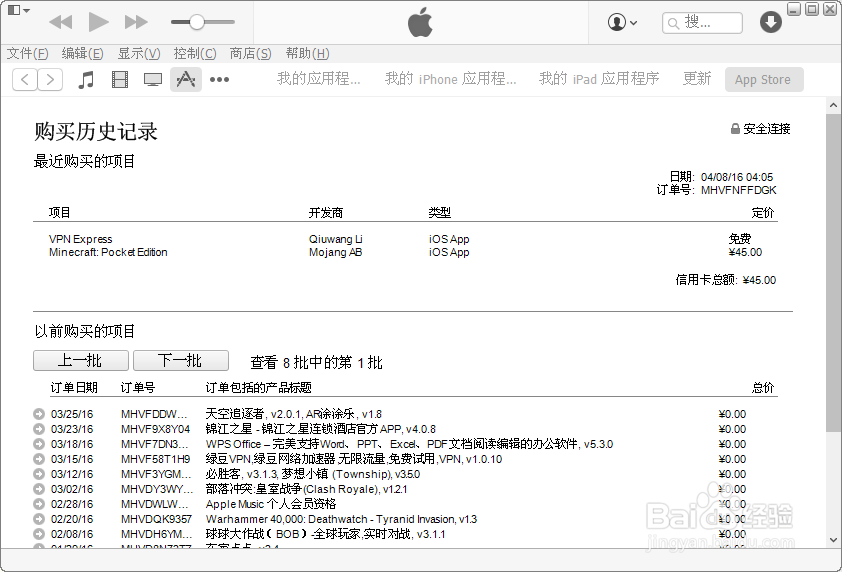842x572 pixels.
Task: Select the Apps library icon
Action: coord(186,79)
